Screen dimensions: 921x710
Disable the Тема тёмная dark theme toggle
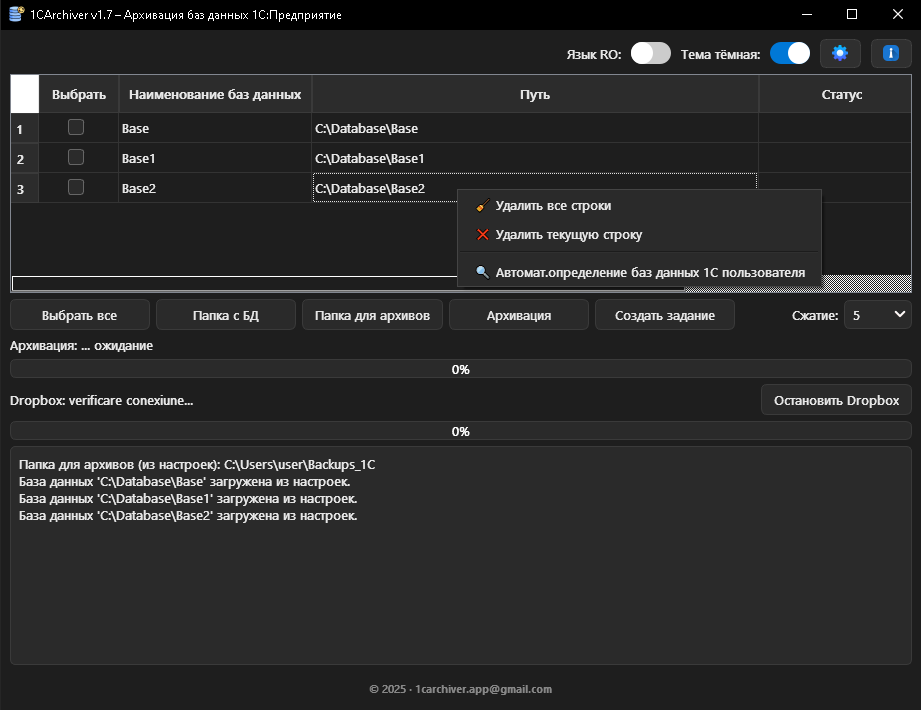coord(790,53)
